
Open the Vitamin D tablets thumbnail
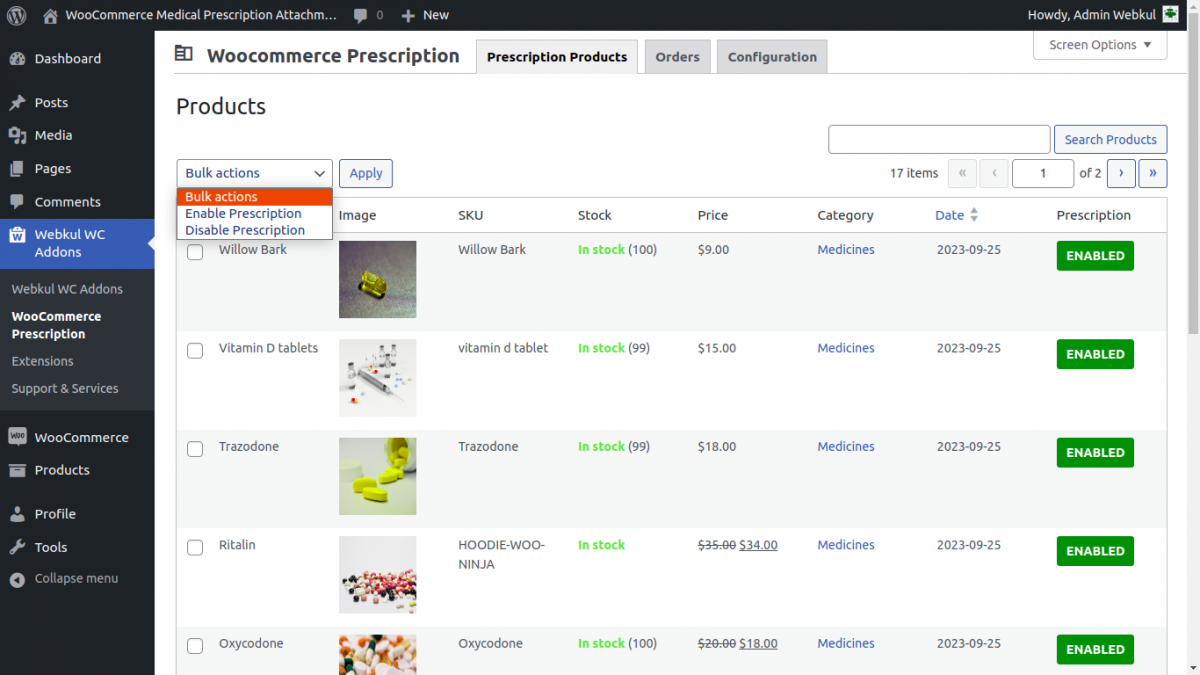coord(377,378)
